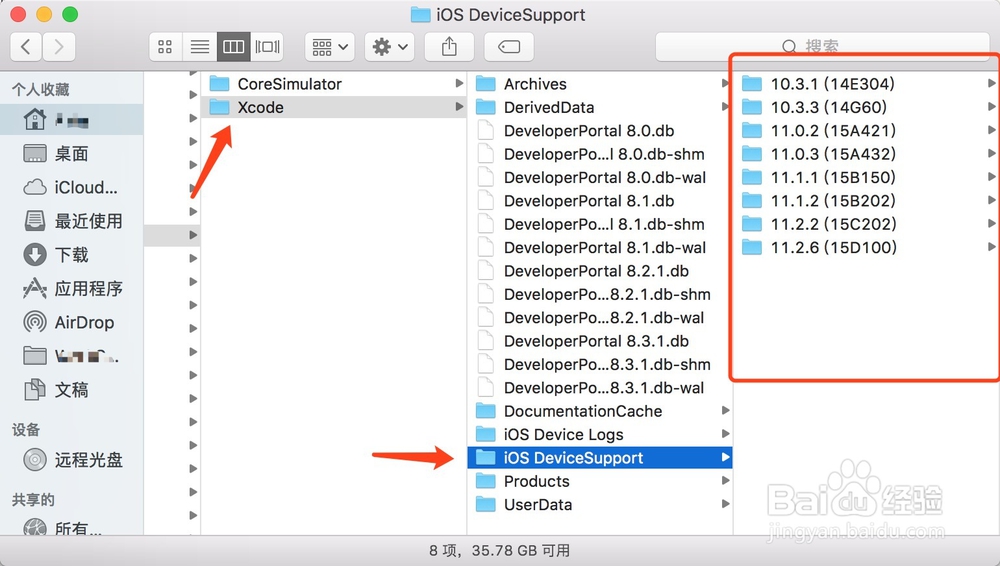Click the DerivedData folder icon
The image size is (1000, 566).
pos(486,107)
